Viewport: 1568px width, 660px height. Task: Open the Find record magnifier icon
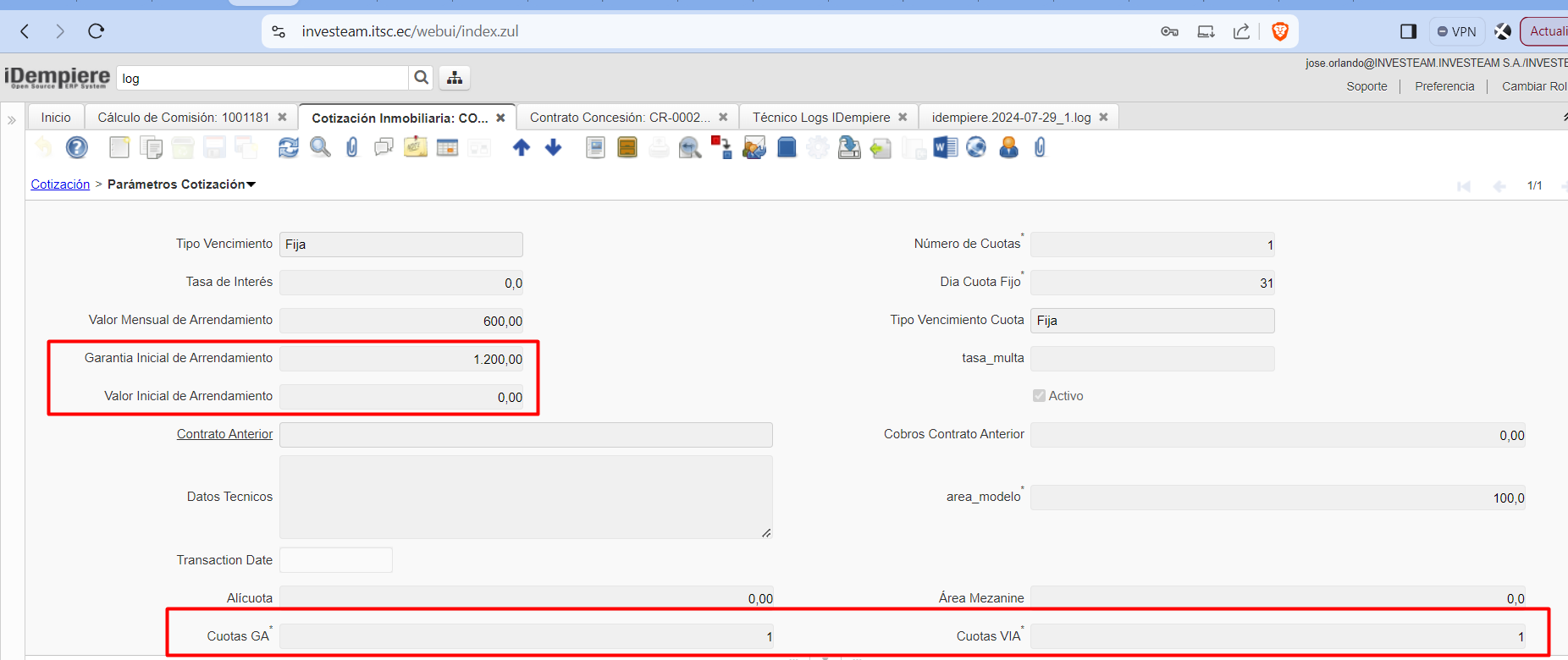(320, 148)
